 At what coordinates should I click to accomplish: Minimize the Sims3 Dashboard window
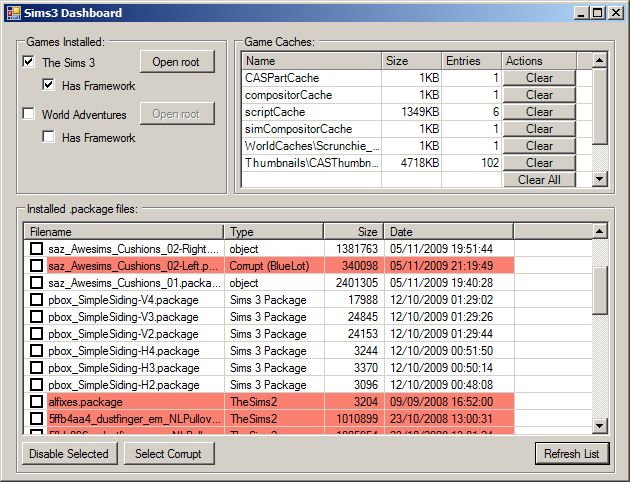click(x=581, y=13)
